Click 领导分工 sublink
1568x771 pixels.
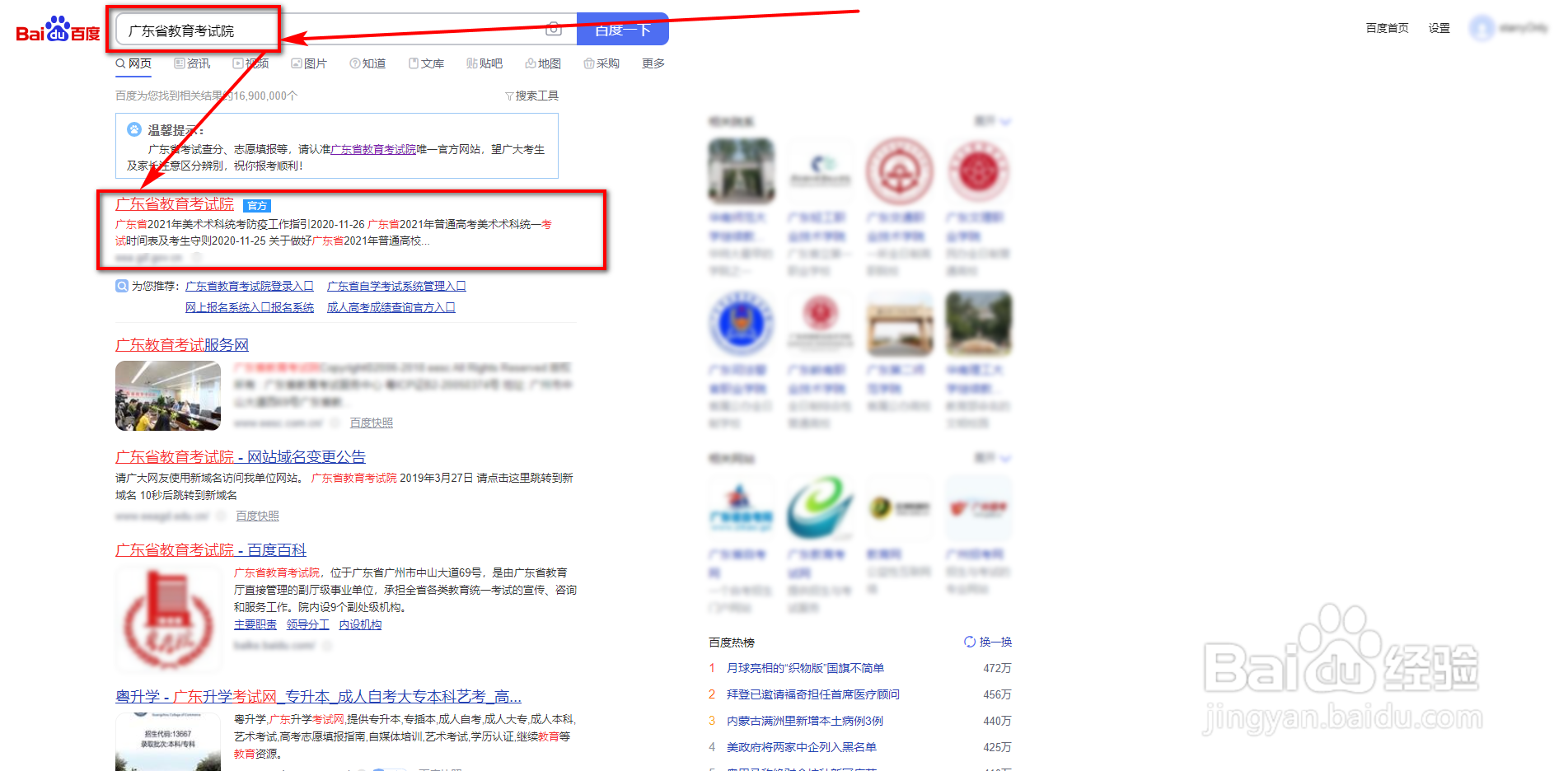[x=308, y=624]
